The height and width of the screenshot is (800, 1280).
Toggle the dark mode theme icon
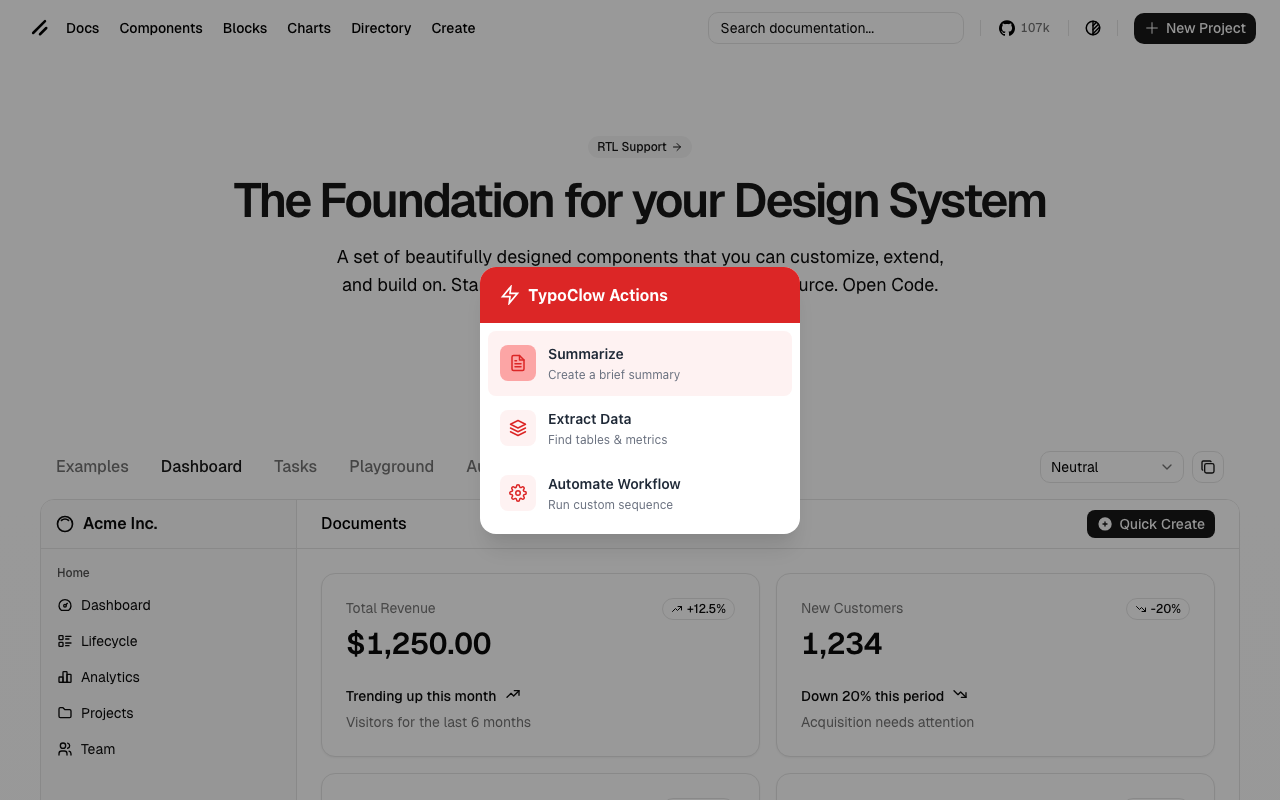coord(1093,28)
